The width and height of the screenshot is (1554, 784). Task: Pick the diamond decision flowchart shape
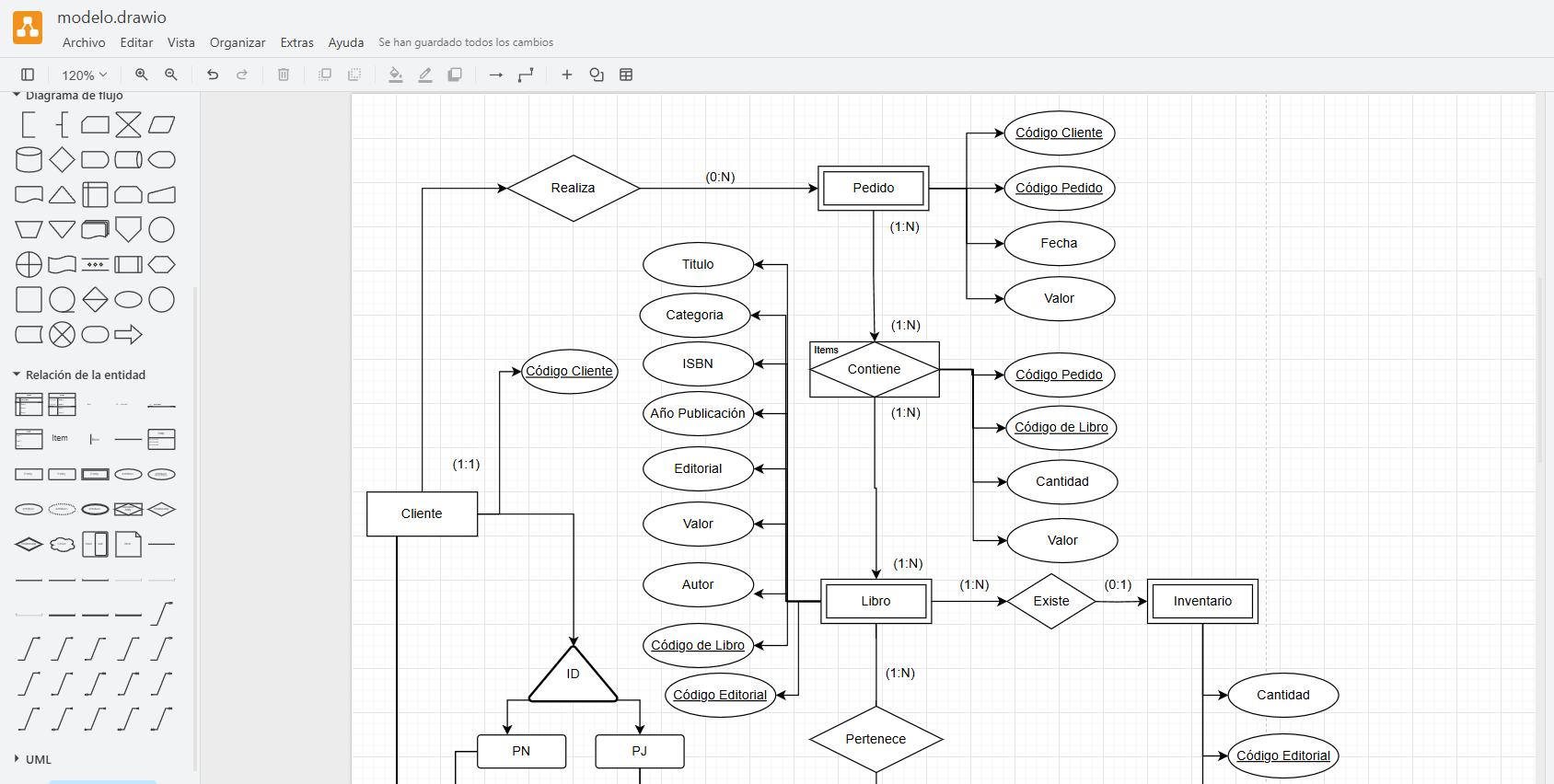pos(62,159)
